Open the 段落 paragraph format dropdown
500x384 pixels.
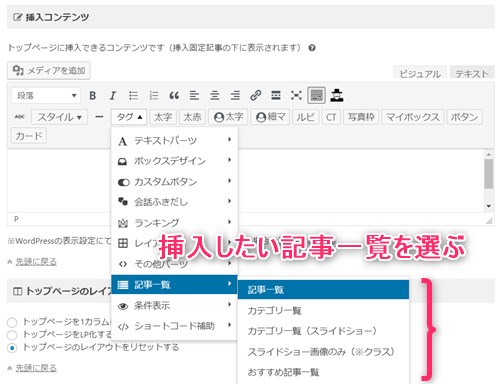[46, 96]
